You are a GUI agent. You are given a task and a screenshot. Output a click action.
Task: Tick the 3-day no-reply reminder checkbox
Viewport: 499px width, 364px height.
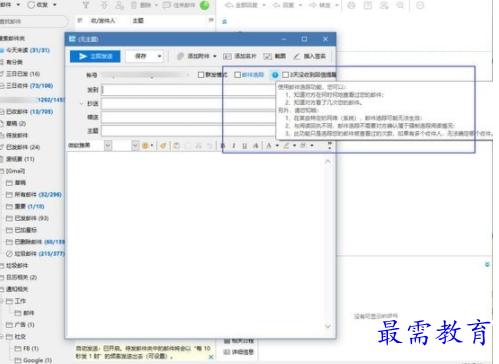pos(285,75)
